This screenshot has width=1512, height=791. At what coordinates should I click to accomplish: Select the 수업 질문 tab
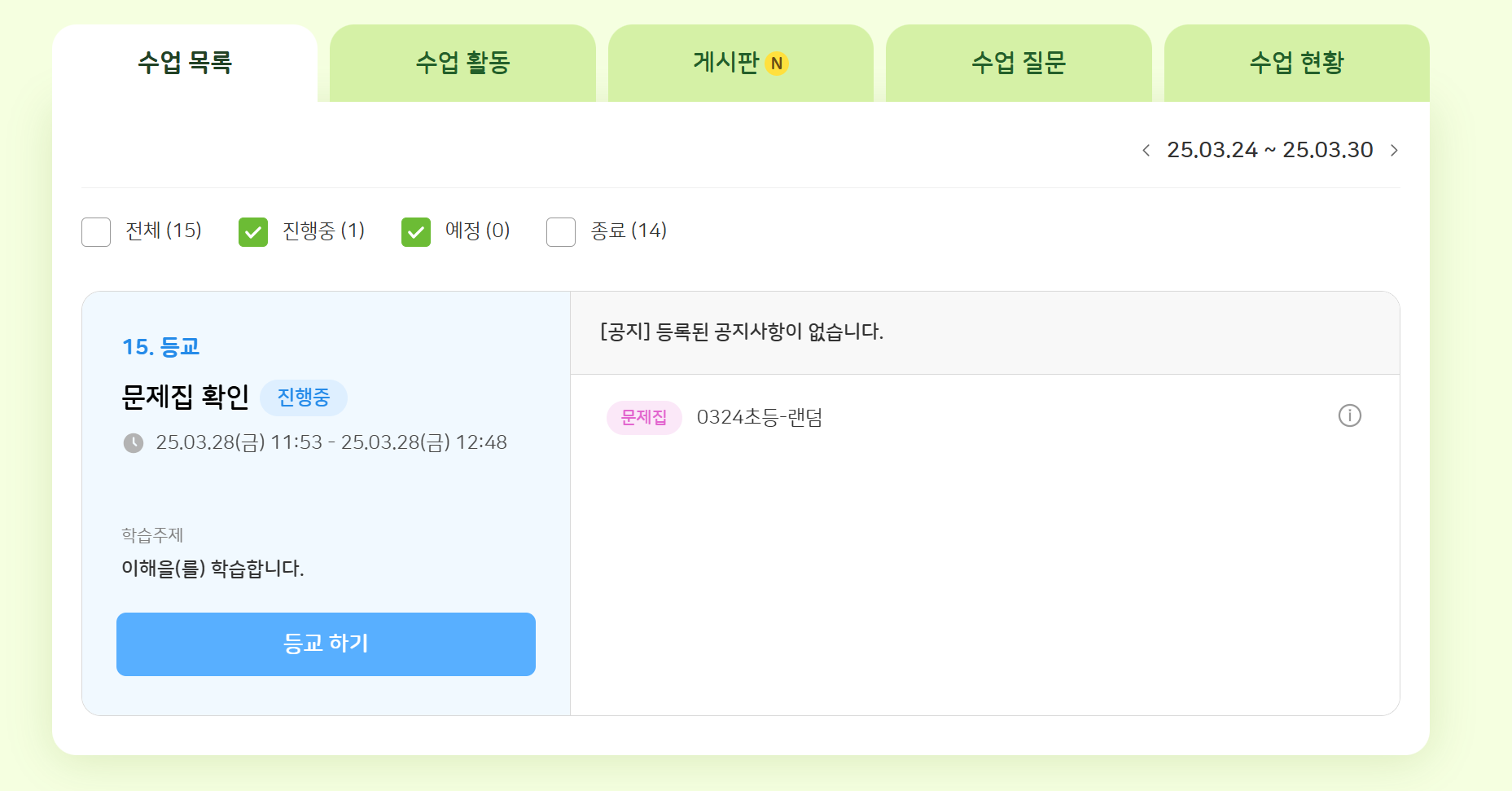click(x=1019, y=63)
